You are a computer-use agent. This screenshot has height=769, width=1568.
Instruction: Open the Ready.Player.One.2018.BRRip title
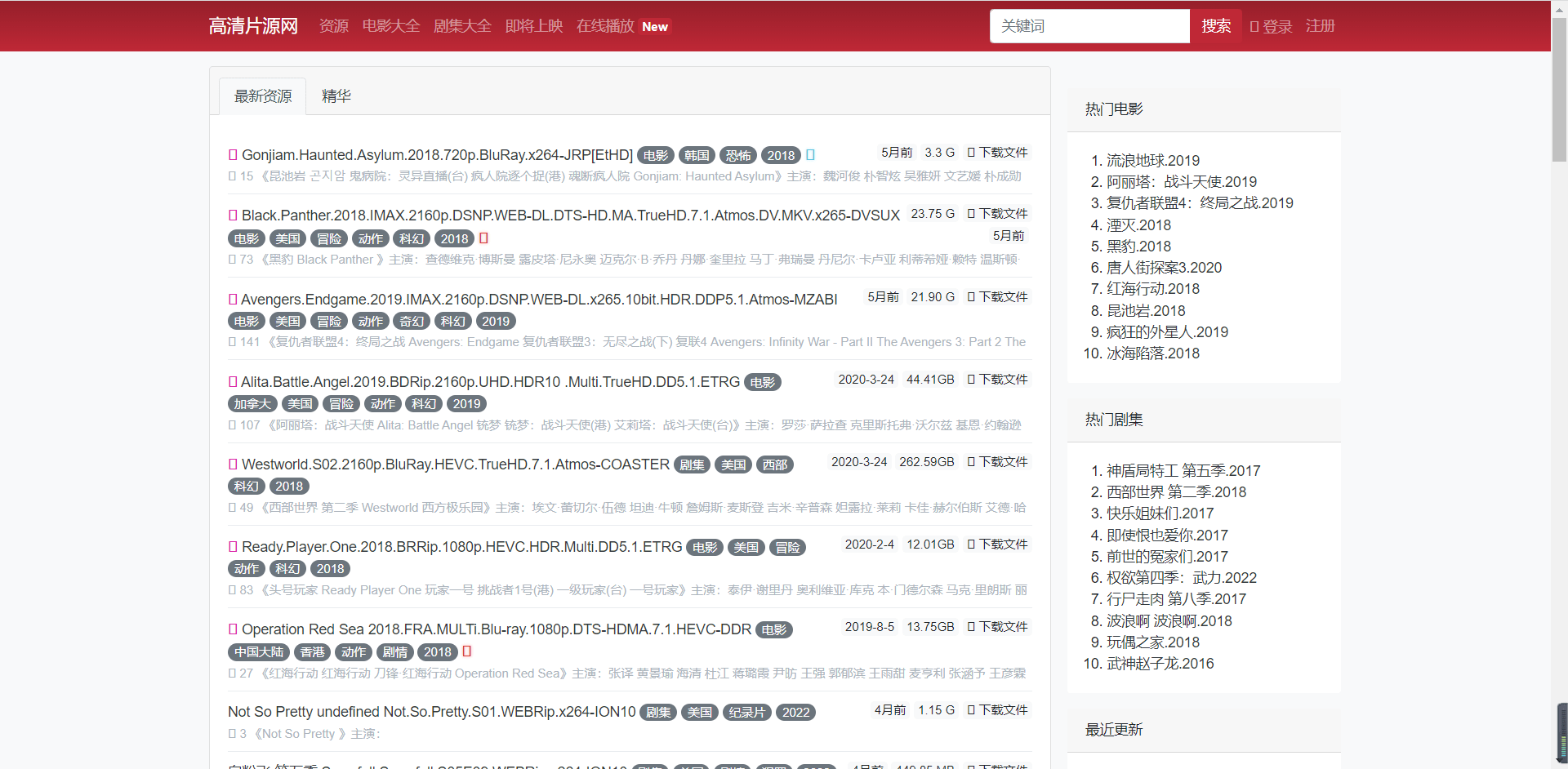(461, 547)
